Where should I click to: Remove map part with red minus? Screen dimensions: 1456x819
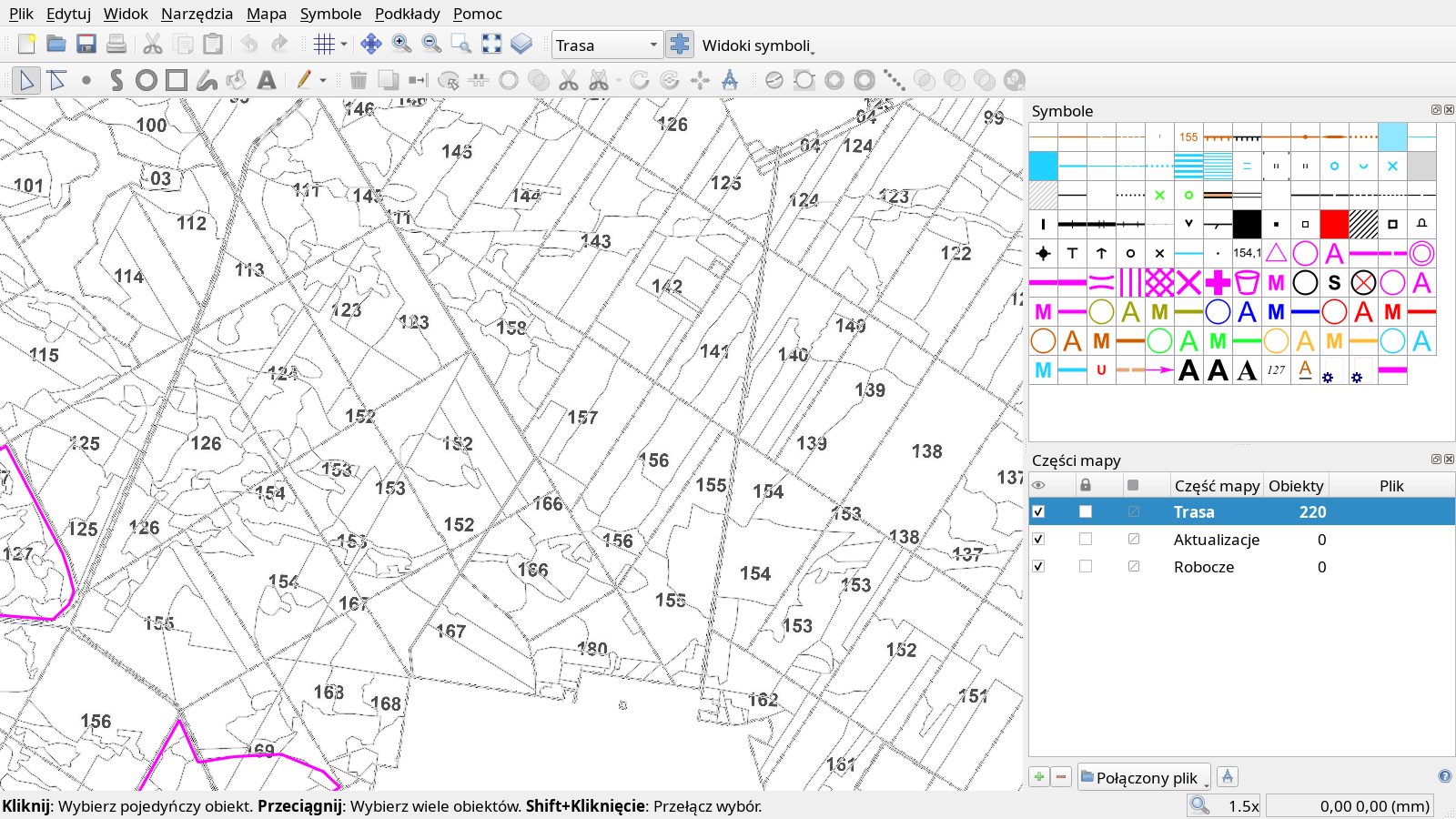1061,776
